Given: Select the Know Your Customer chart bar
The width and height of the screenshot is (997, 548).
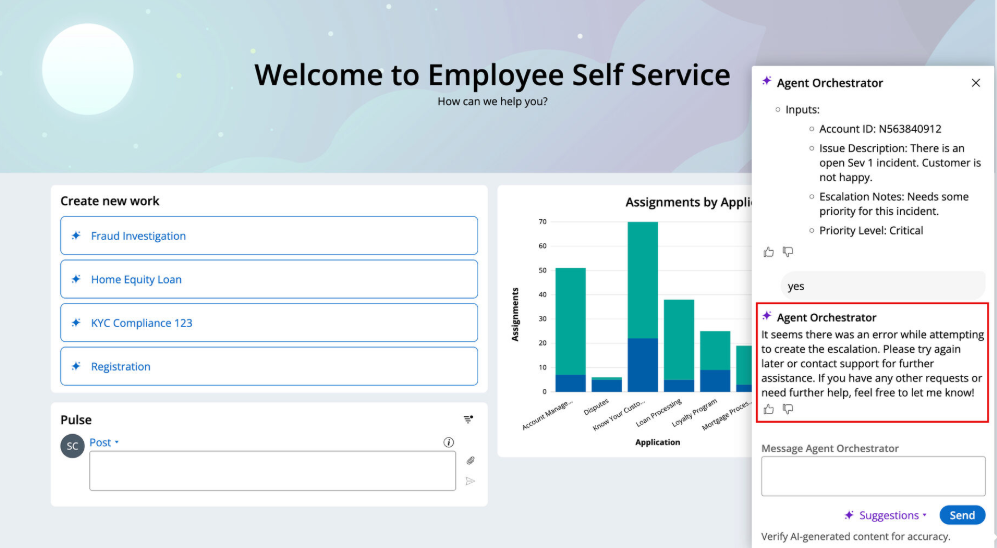Looking at the screenshot, I should pos(643,306).
